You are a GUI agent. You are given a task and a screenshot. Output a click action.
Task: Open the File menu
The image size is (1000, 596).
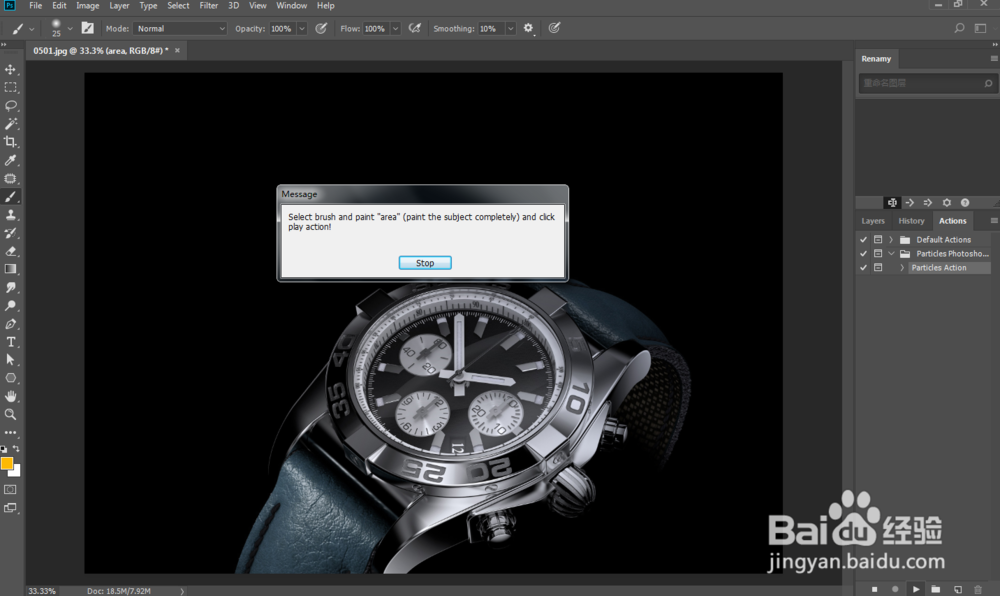coord(36,6)
